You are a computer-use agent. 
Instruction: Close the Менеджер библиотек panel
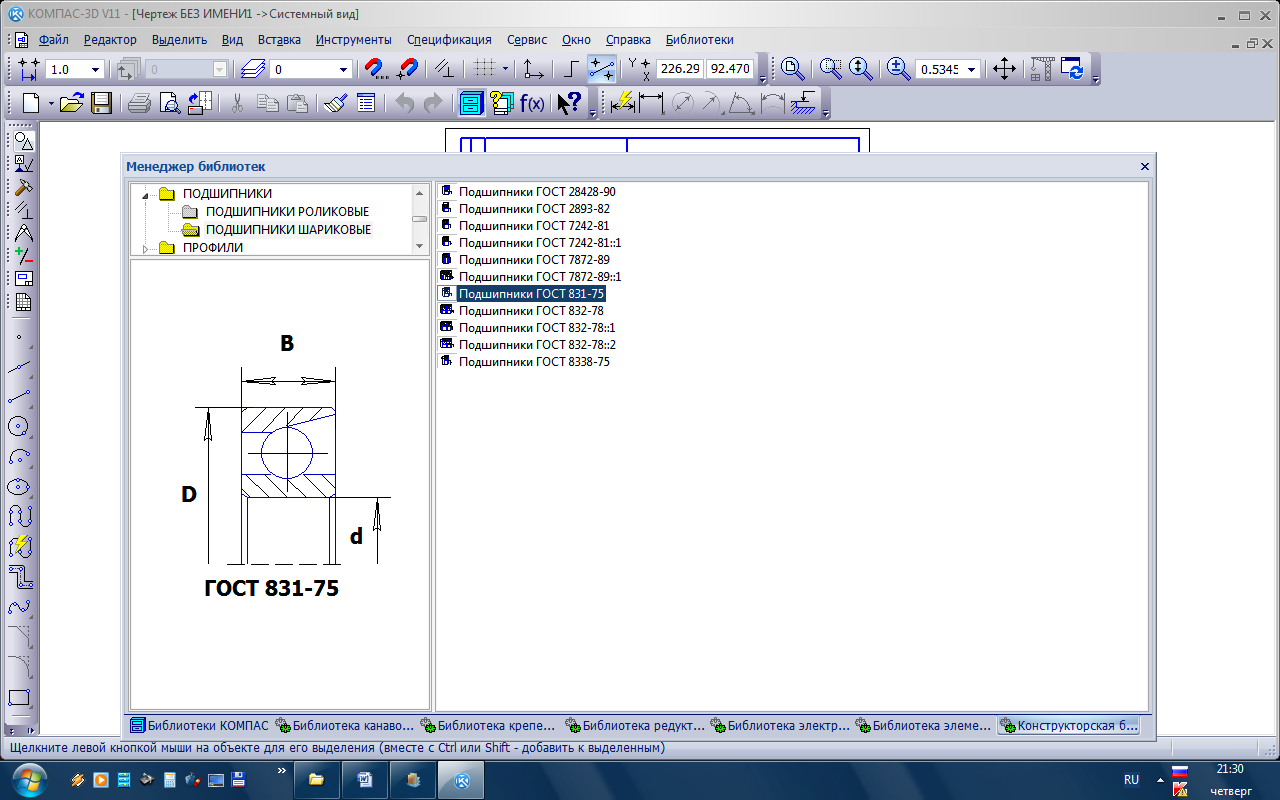tap(1145, 167)
